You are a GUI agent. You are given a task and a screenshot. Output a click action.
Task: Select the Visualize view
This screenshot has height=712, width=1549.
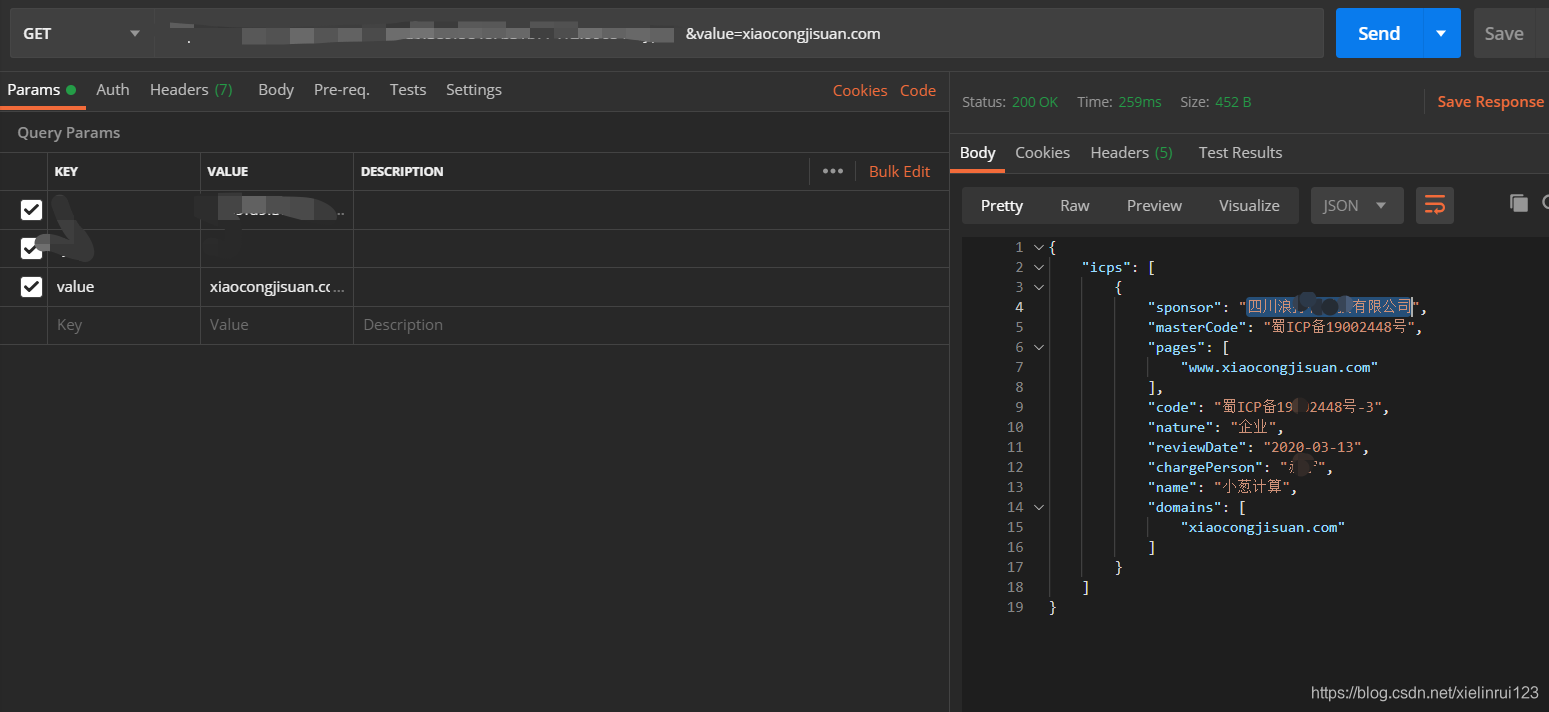click(x=1249, y=206)
